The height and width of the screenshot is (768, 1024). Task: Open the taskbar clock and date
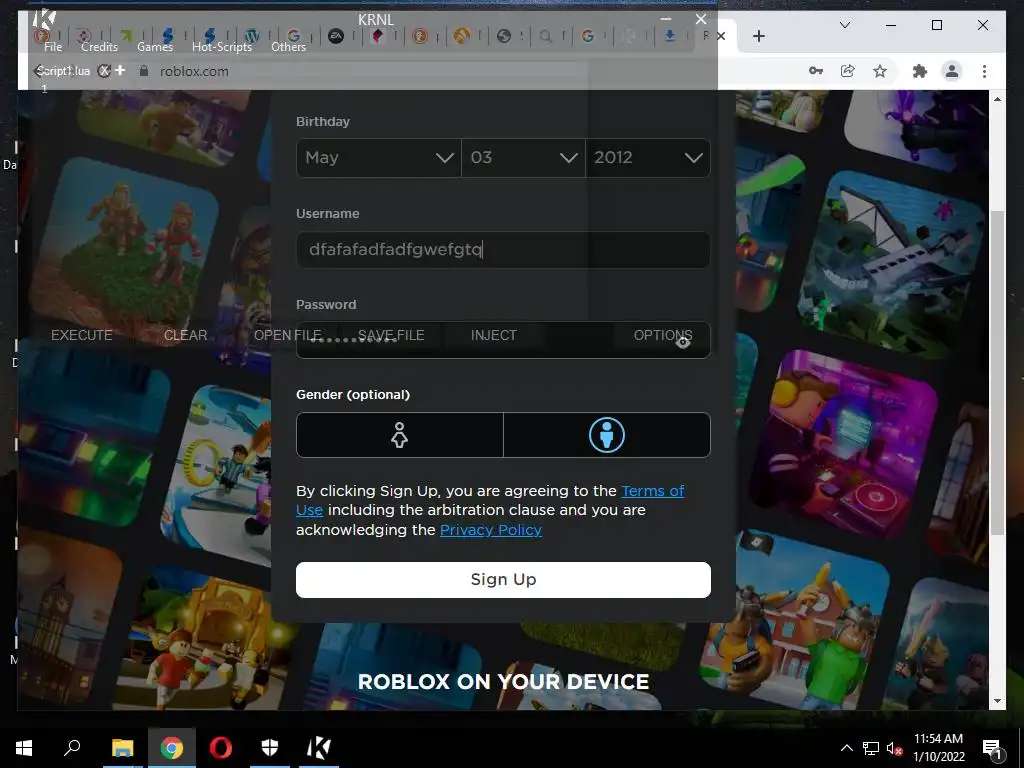point(938,748)
